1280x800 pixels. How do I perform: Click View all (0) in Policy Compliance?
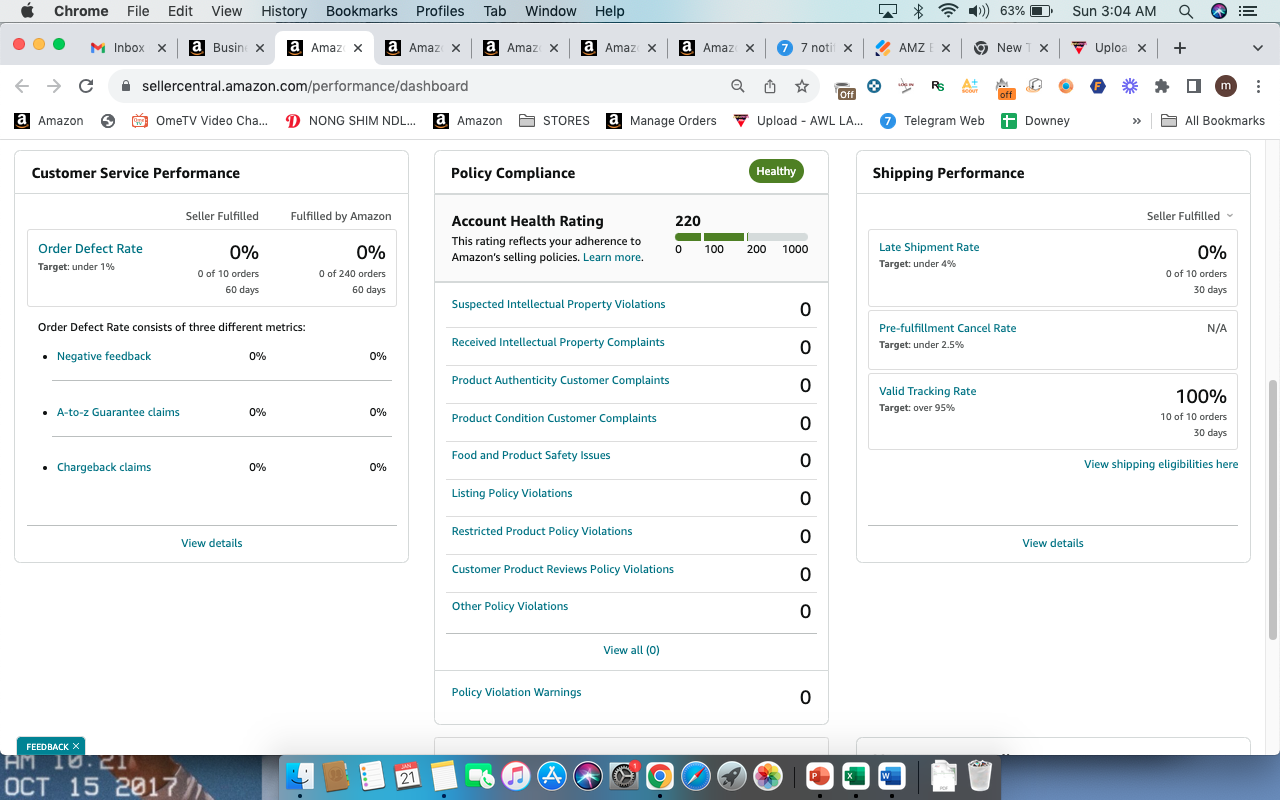631,650
